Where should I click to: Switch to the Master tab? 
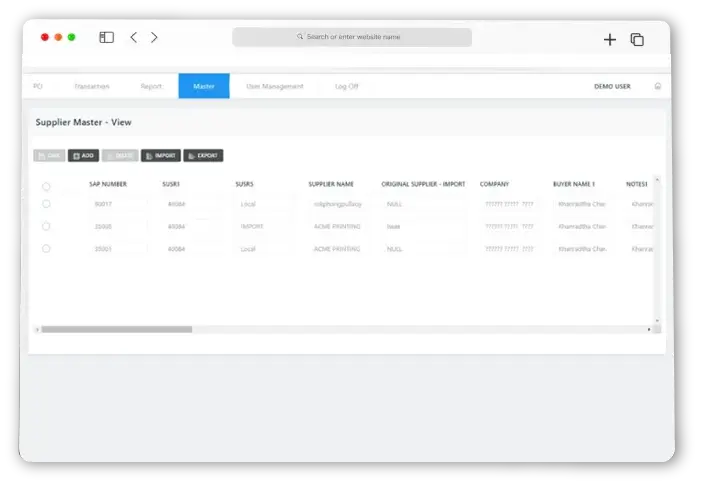204,87
